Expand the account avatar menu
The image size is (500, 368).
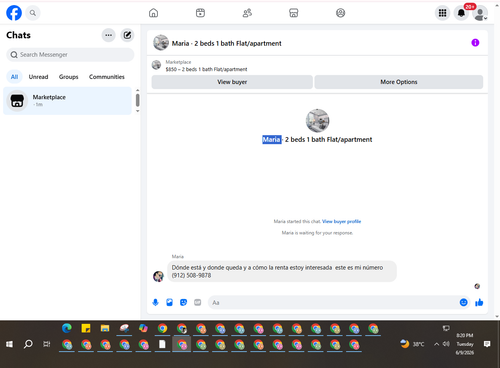coord(480,13)
